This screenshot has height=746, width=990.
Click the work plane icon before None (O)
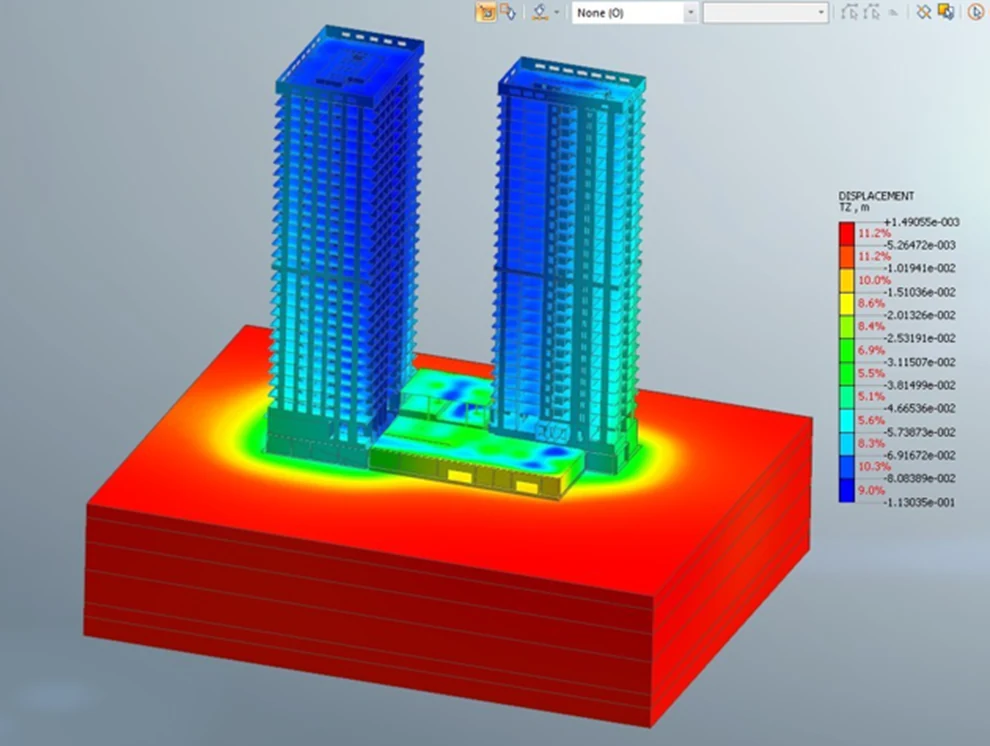pos(540,12)
